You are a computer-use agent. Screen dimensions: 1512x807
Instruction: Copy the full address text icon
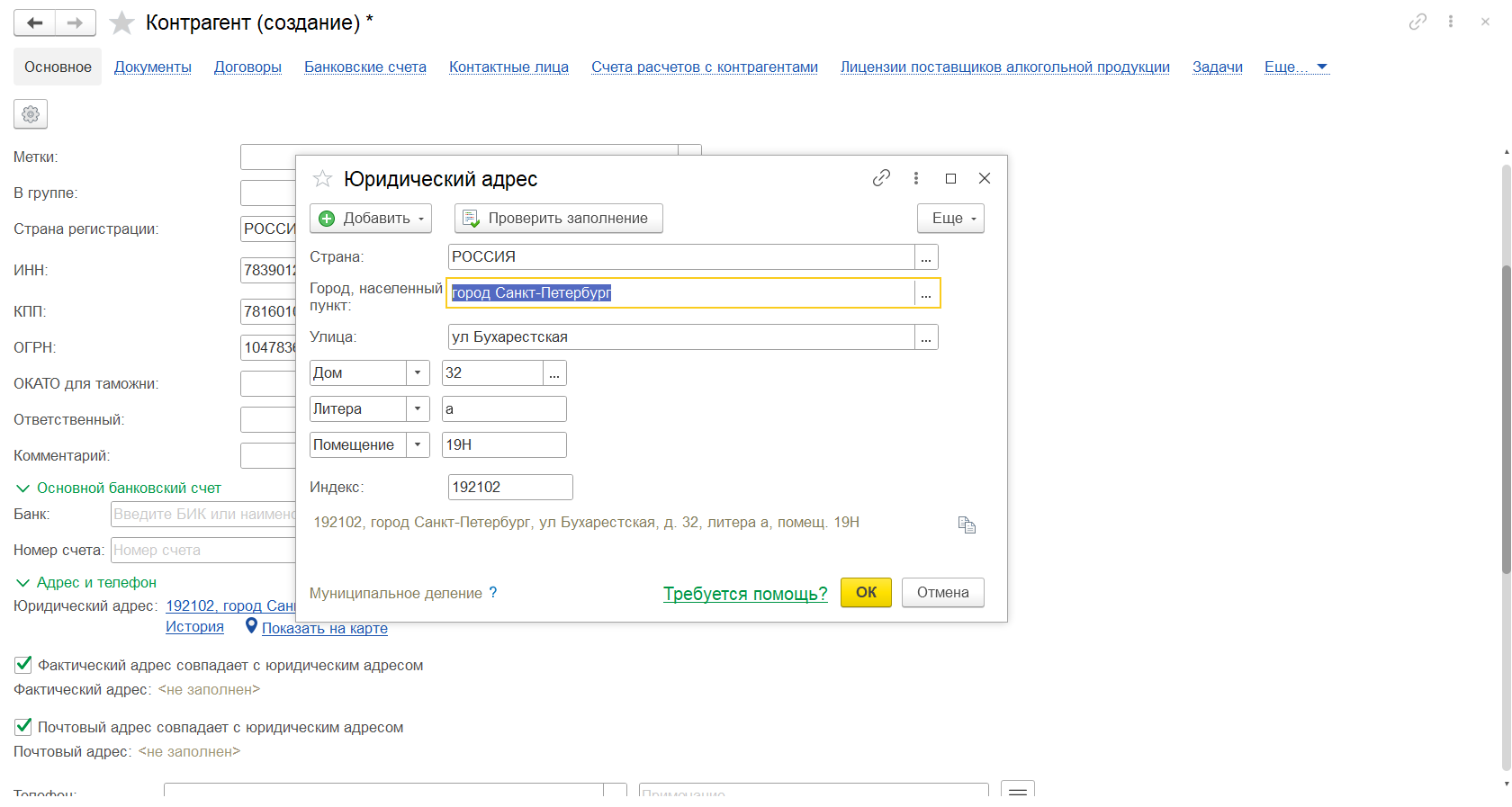point(967,525)
